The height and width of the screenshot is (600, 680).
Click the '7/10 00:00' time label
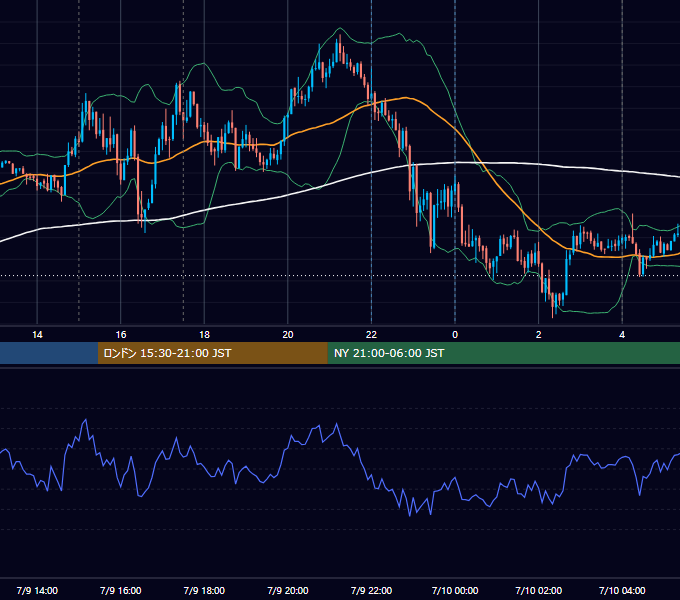click(x=455, y=590)
